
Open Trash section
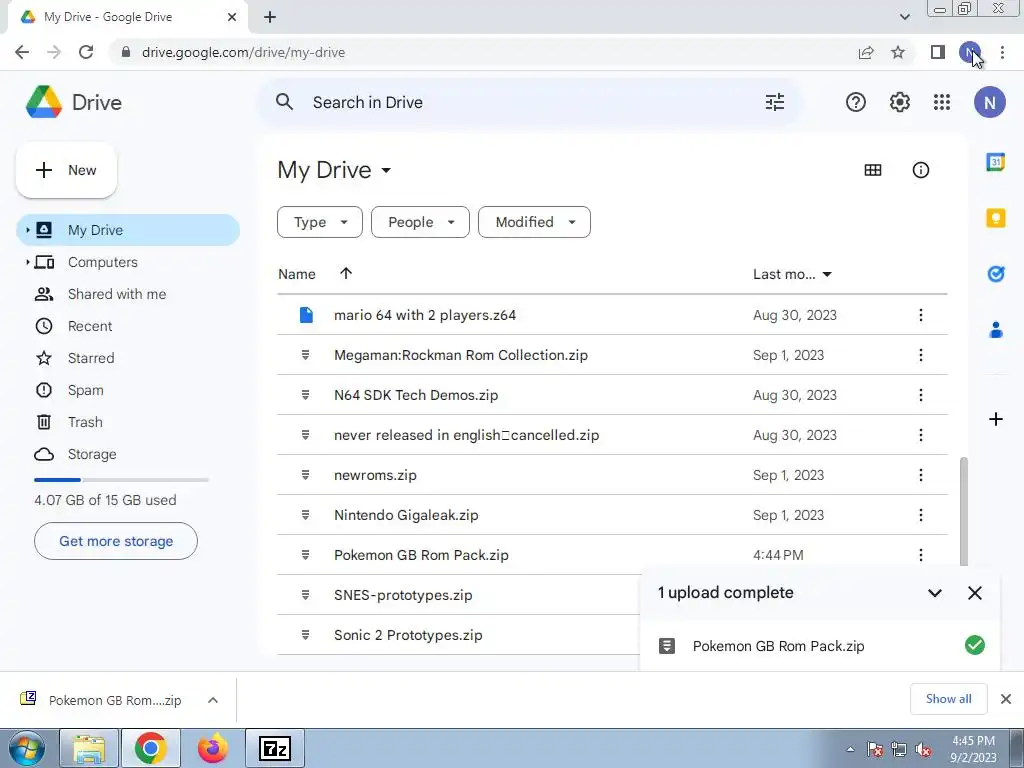tap(128, 422)
